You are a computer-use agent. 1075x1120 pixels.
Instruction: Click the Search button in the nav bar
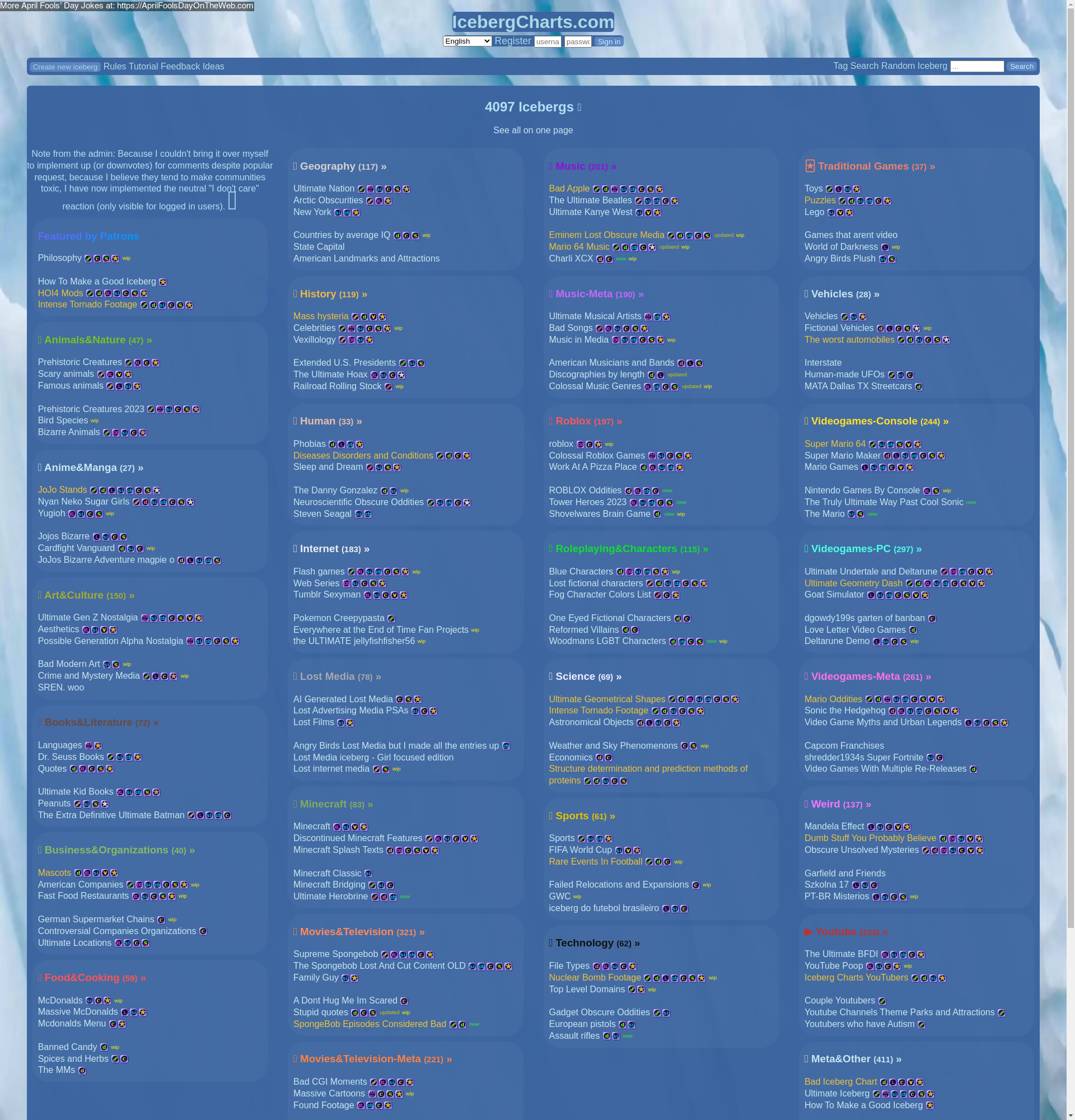[1021, 66]
